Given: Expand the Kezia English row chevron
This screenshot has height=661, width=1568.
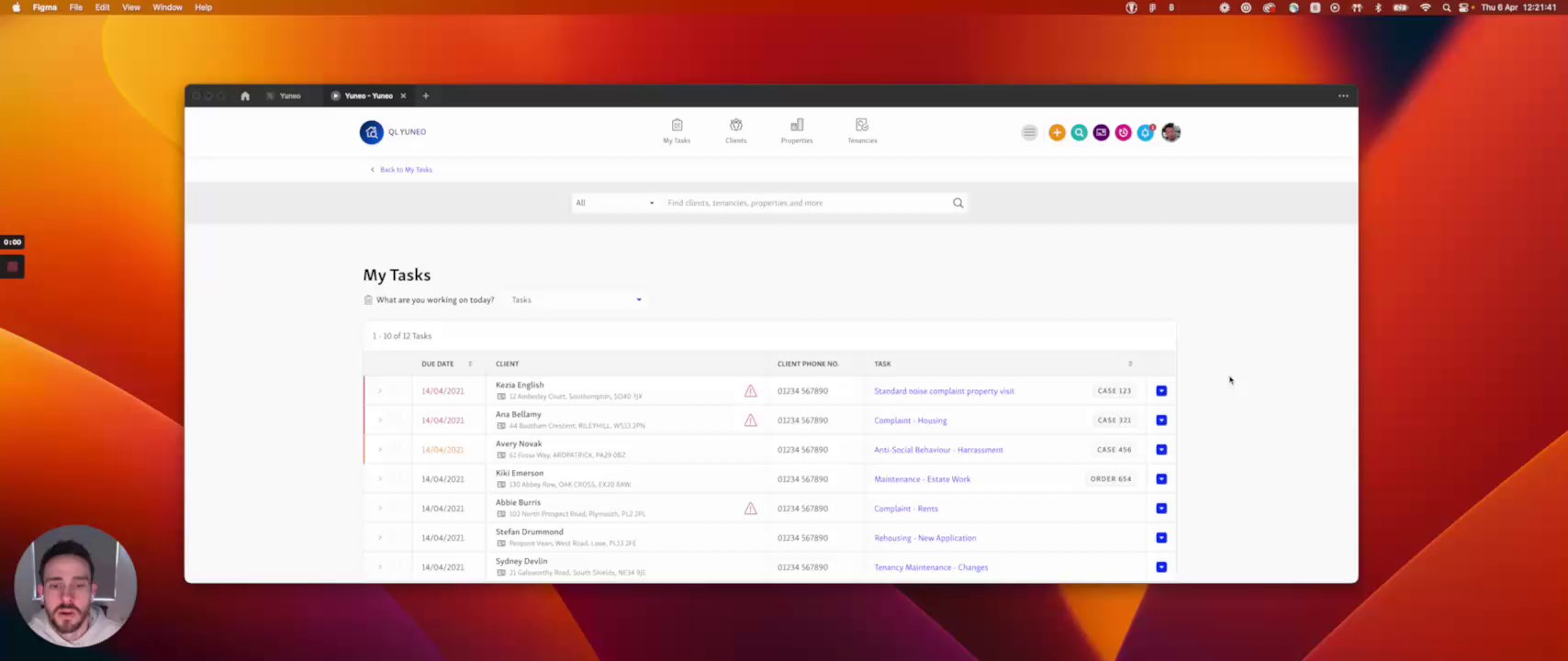Looking at the screenshot, I should [x=380, y=391].
